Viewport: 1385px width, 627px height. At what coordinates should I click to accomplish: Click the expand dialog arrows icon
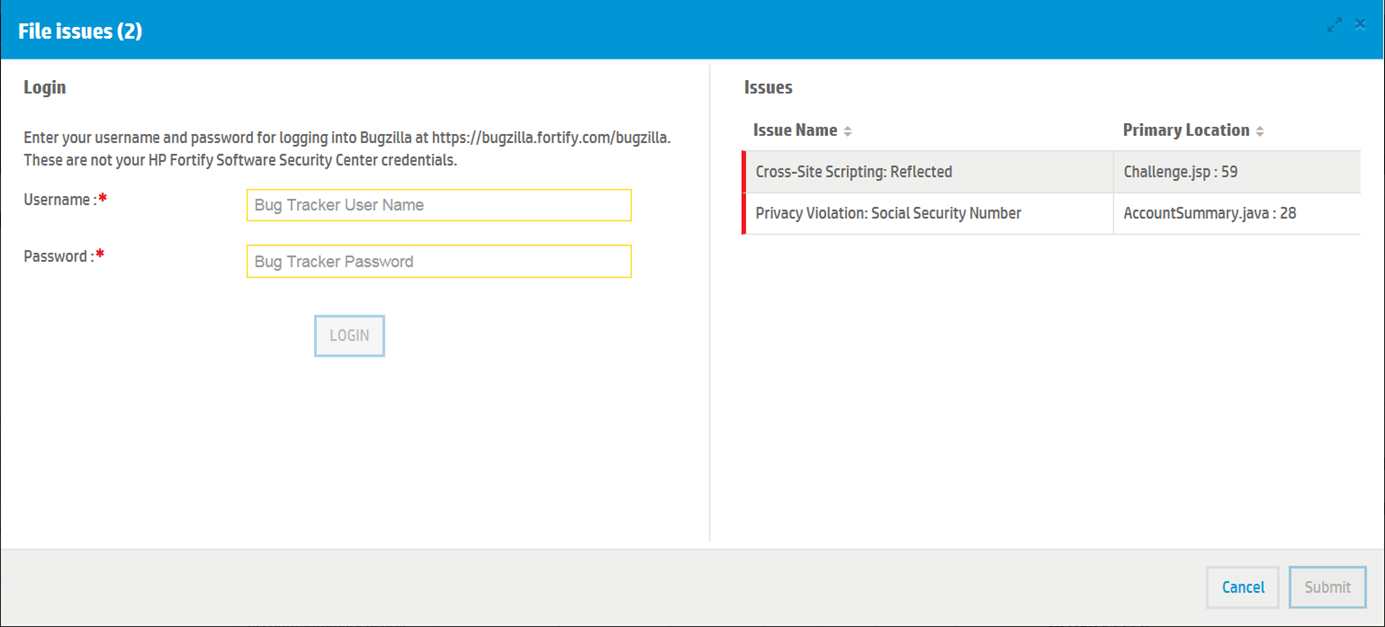[1335, 25]
